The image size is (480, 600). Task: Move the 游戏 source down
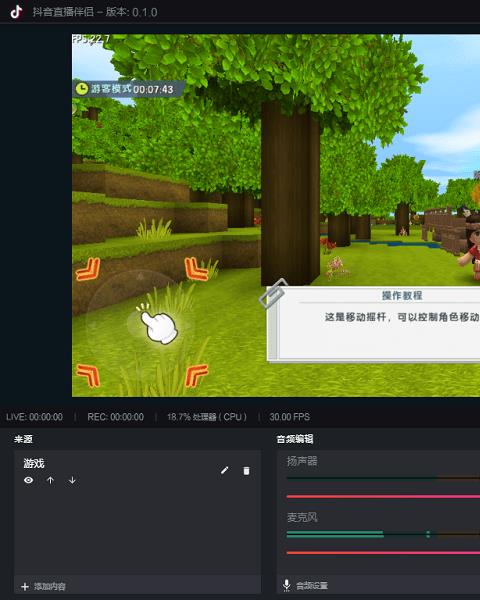(72, 480)
